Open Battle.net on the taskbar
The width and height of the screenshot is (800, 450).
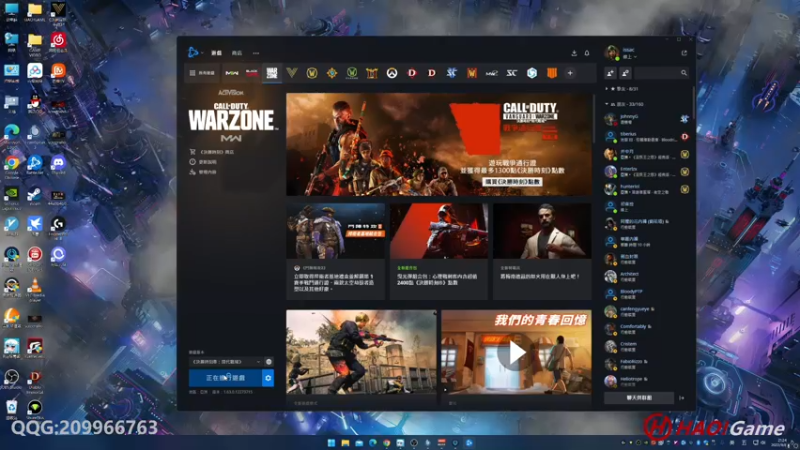[469, 443]
